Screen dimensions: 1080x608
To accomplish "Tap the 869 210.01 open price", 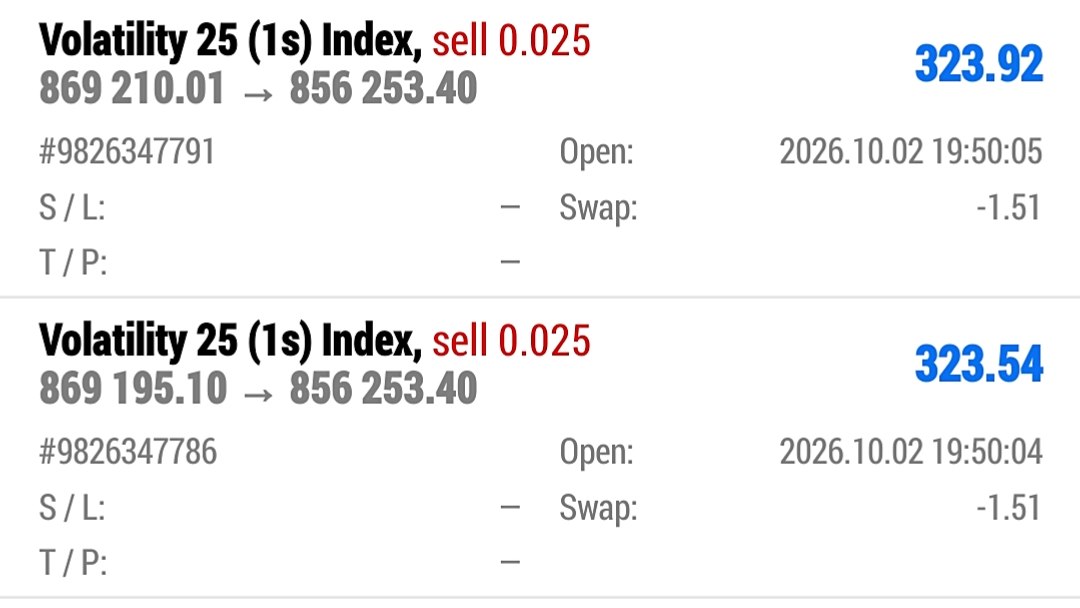I will pos(132,89).
